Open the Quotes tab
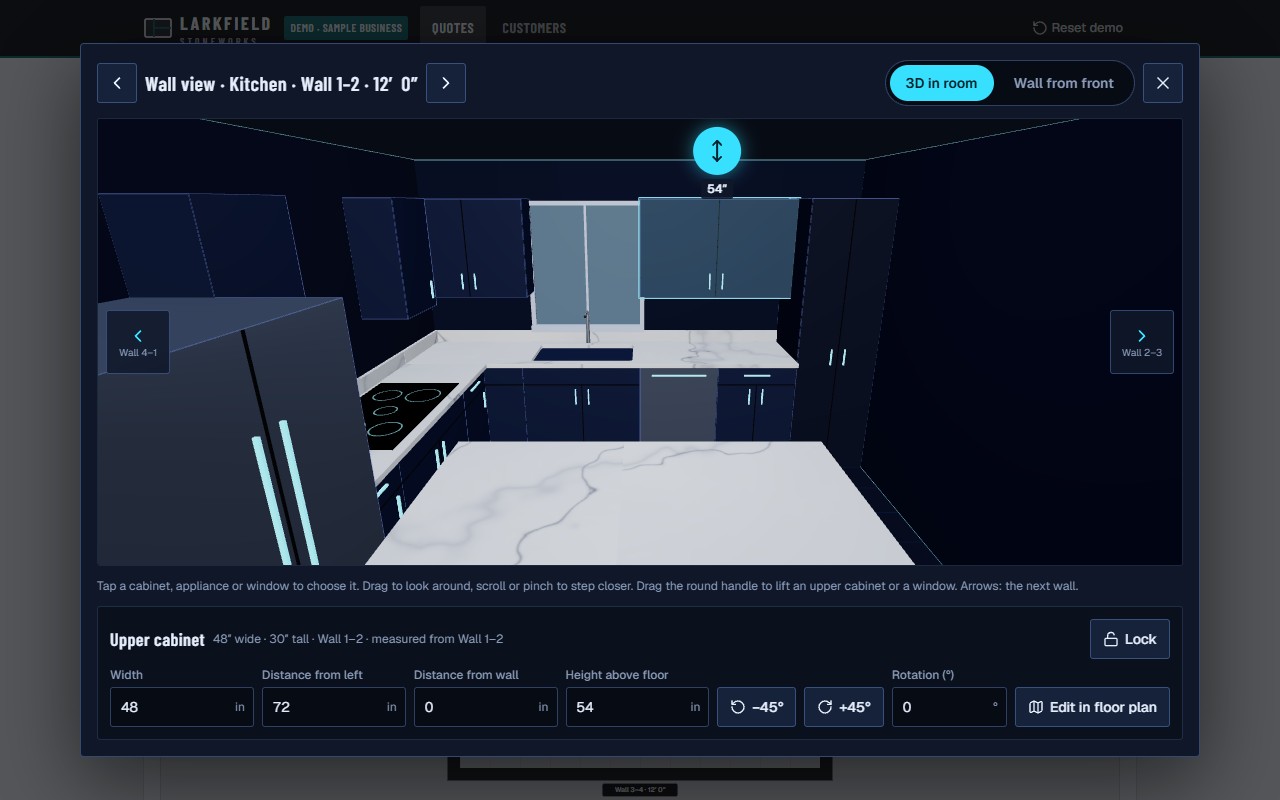 pyautogui.click(x=453, y=28)
